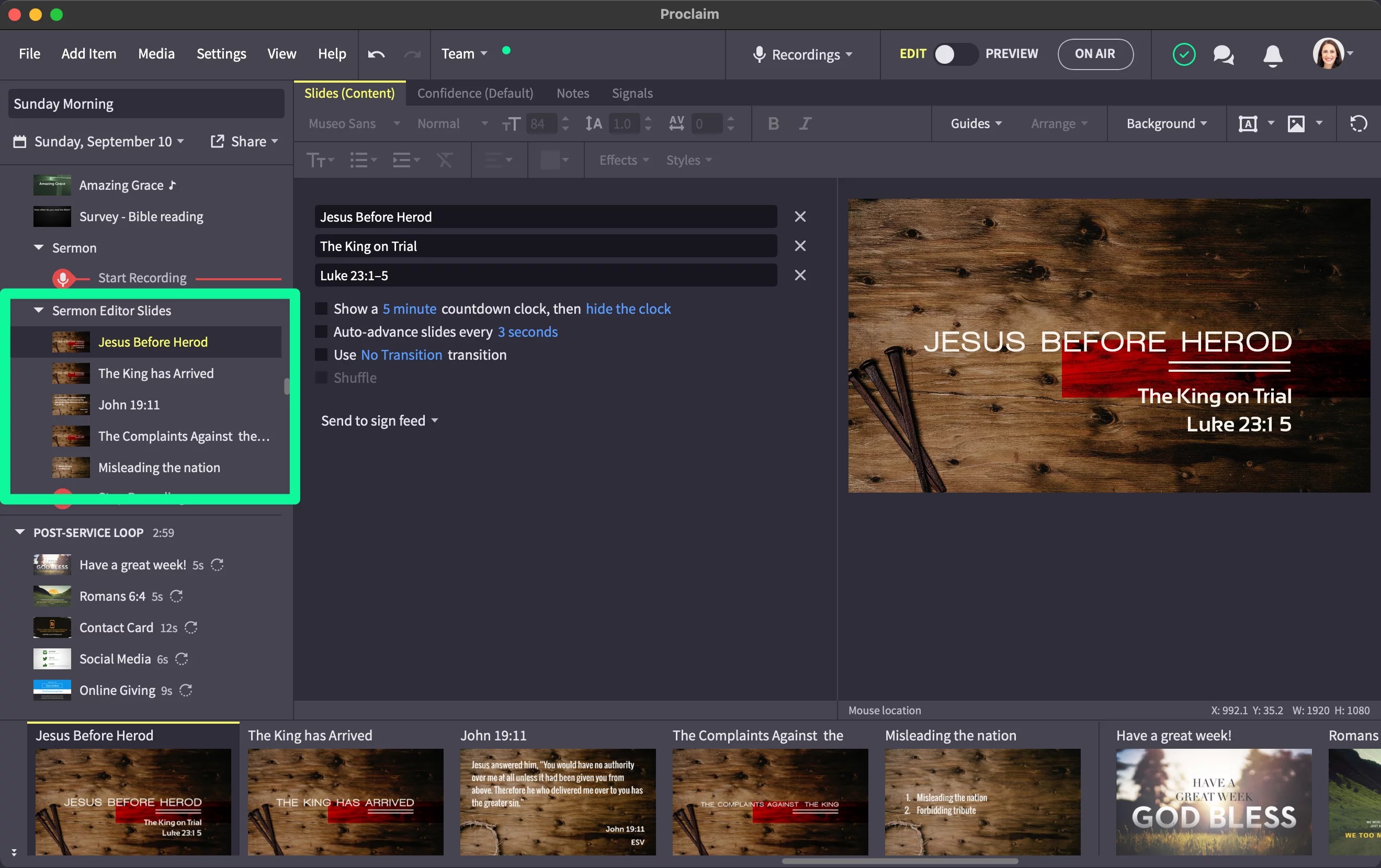1381x868 pixels.
Task: Click the hide the clock link
Action: point(628,309)
